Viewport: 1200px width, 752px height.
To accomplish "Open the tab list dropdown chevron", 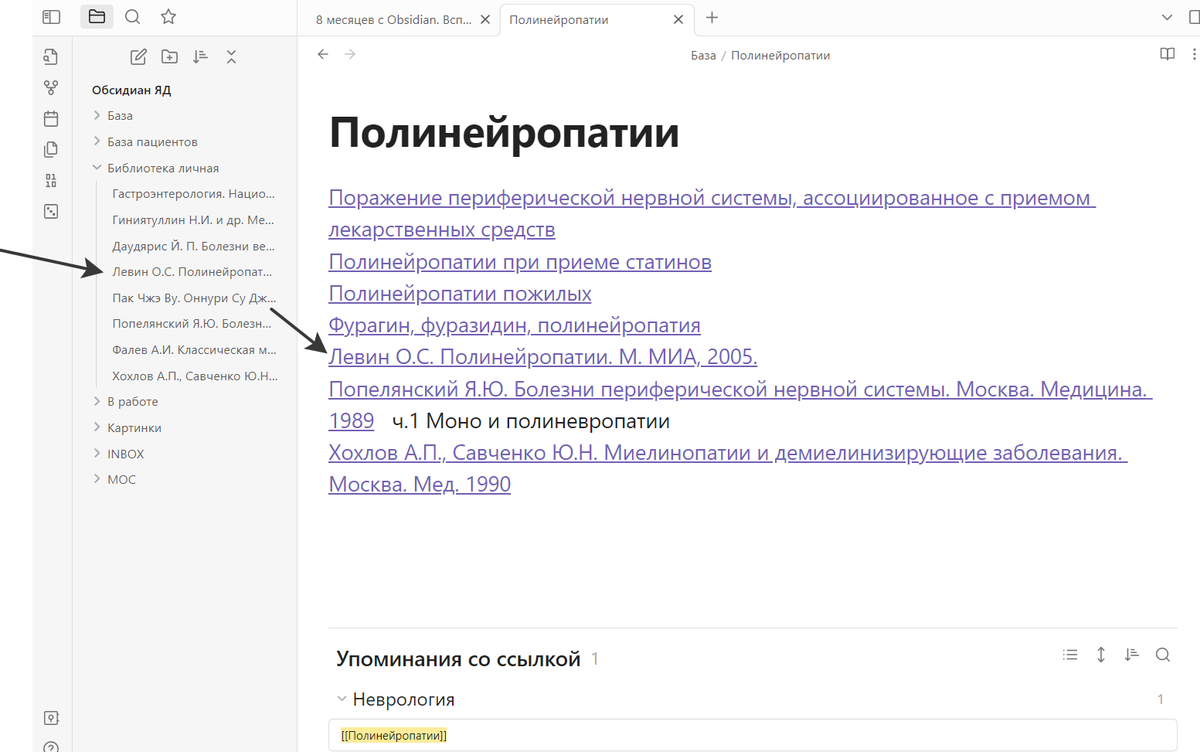I will pyautogui.click(x=1166, y=18).
